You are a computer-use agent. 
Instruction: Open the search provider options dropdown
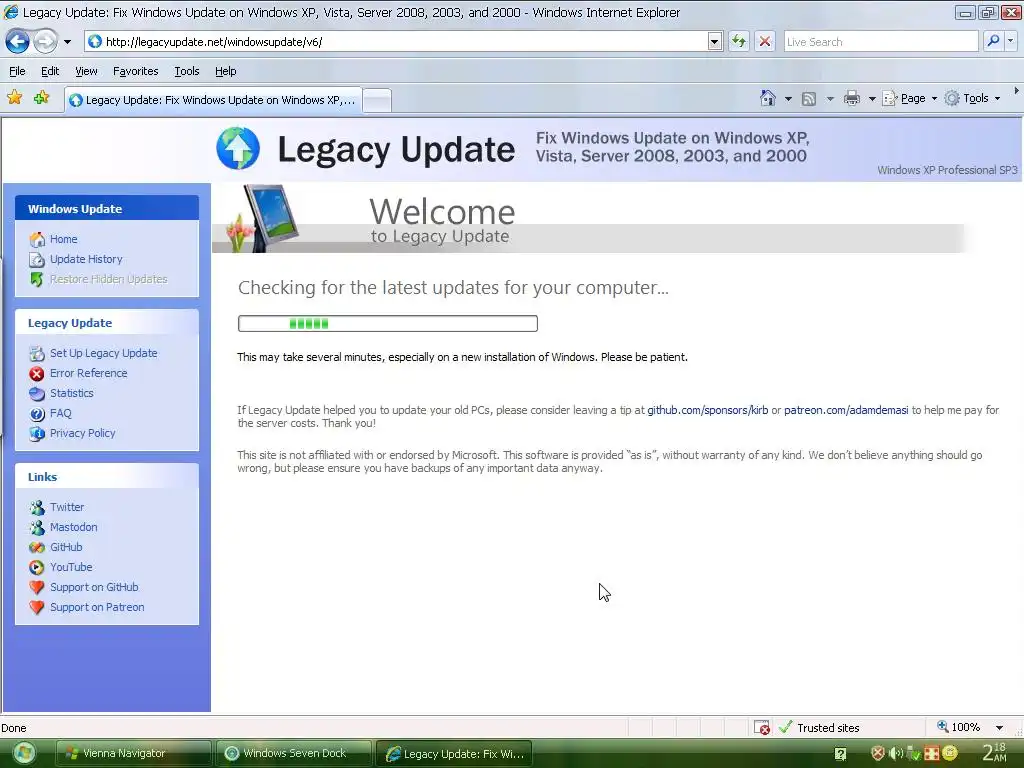pos(1010,41)
